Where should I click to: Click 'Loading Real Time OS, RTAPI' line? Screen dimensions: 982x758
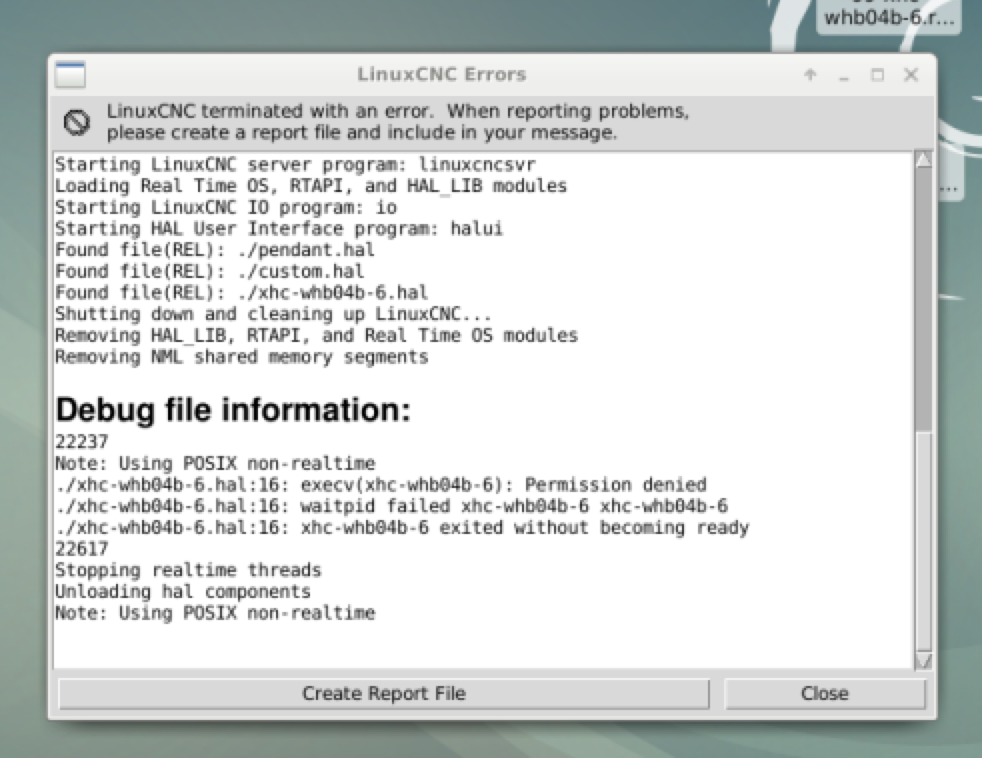(311, 186)
